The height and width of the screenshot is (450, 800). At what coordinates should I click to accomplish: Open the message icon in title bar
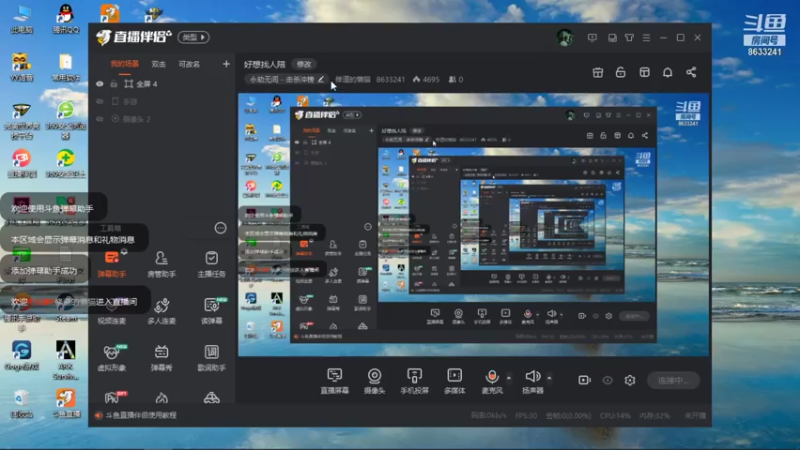point(592,38)
